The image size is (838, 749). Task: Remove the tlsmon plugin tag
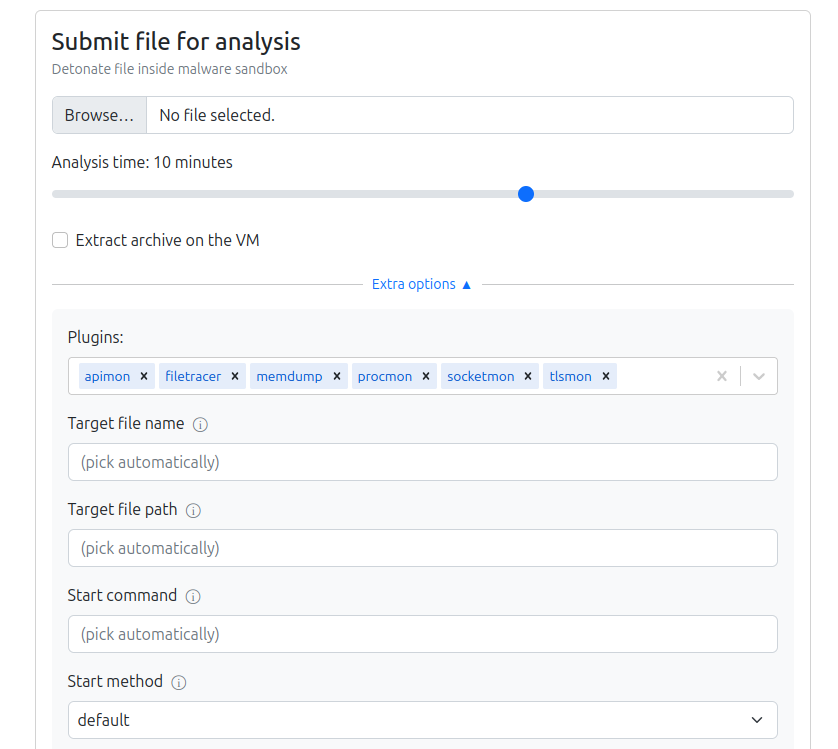[x=606, y=376]
